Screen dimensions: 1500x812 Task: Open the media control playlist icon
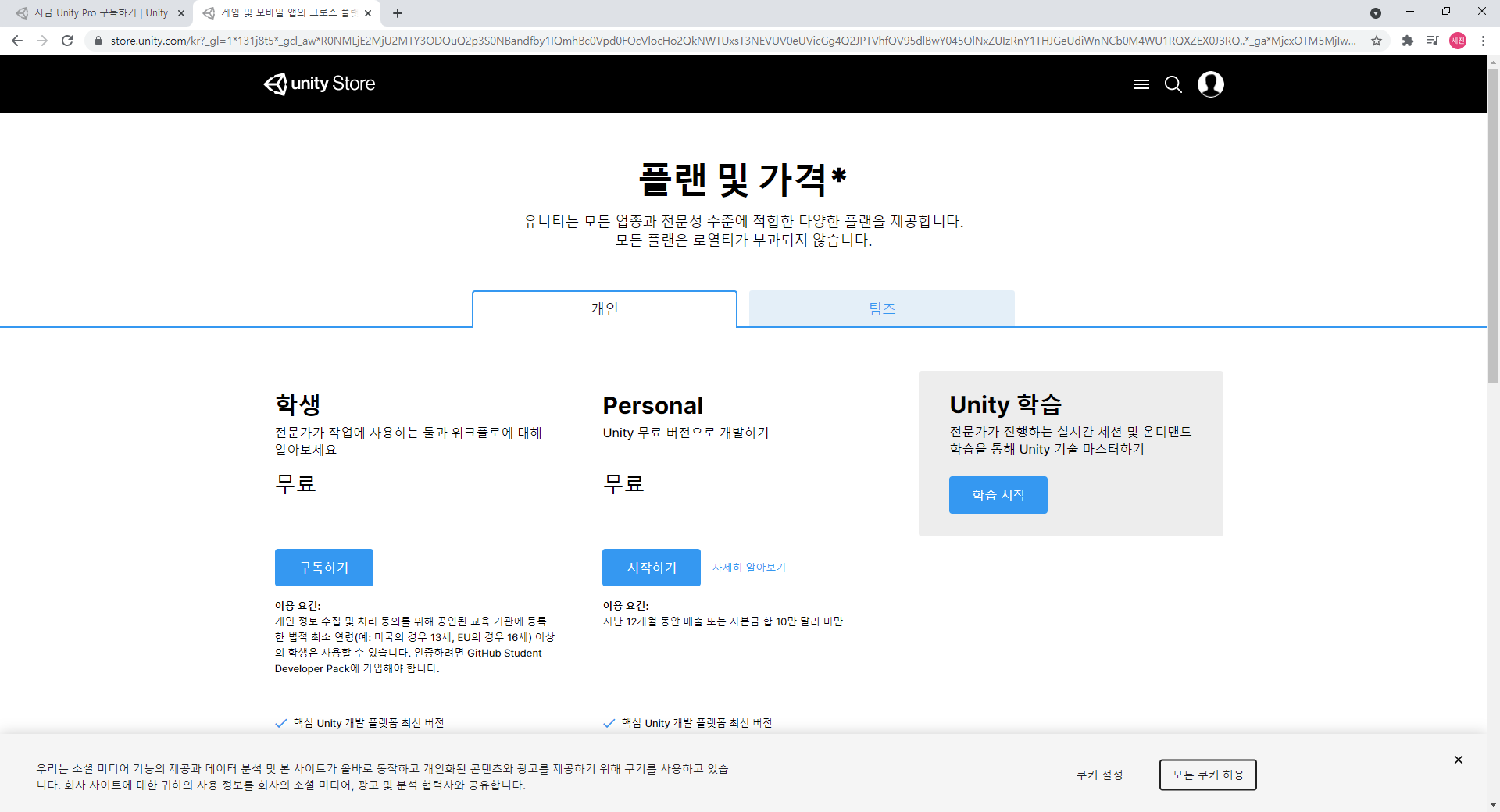point(1432,41)
